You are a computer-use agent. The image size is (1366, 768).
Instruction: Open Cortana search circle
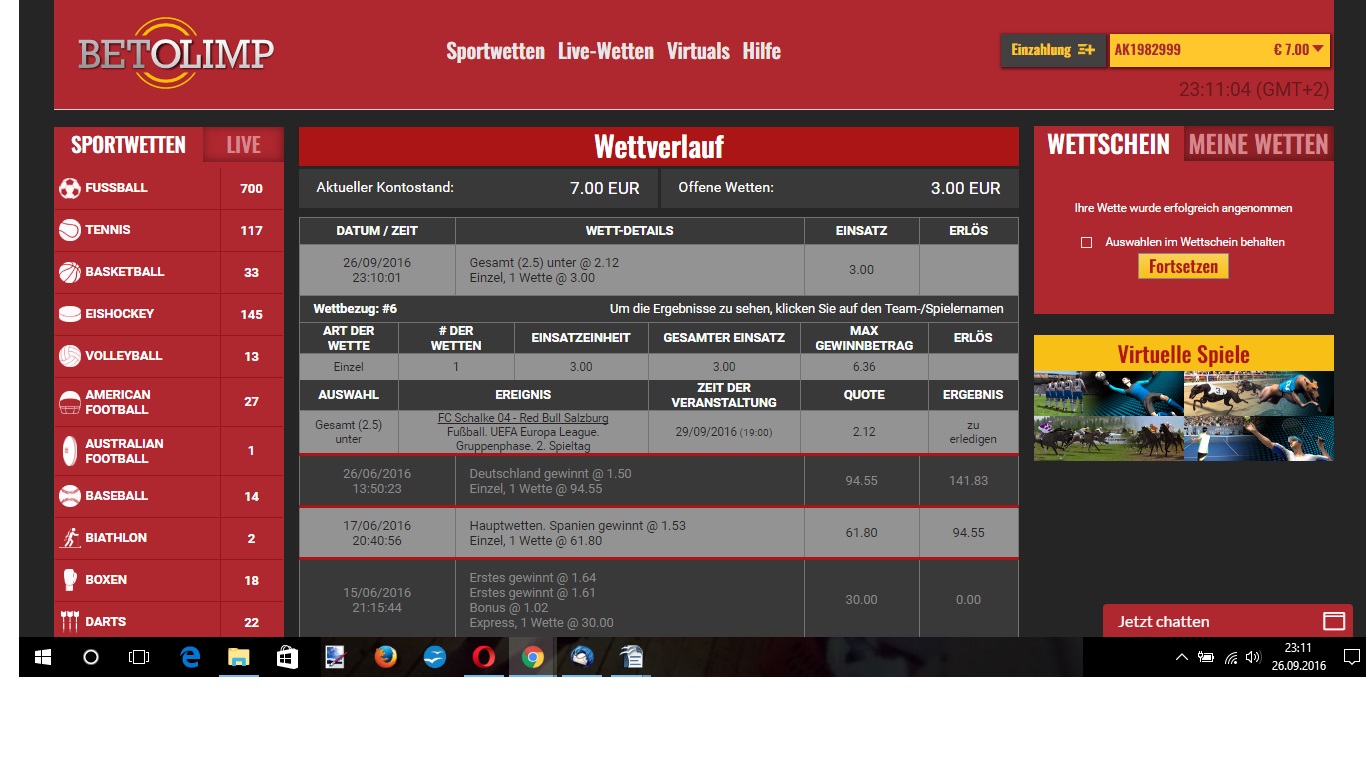(x=91, y=657)
